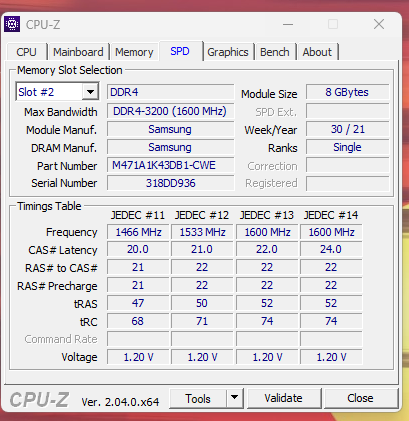Click the JEDEC #11 RAS# Precharge 21 cell

pyautogui.click(x=138, y=285)
